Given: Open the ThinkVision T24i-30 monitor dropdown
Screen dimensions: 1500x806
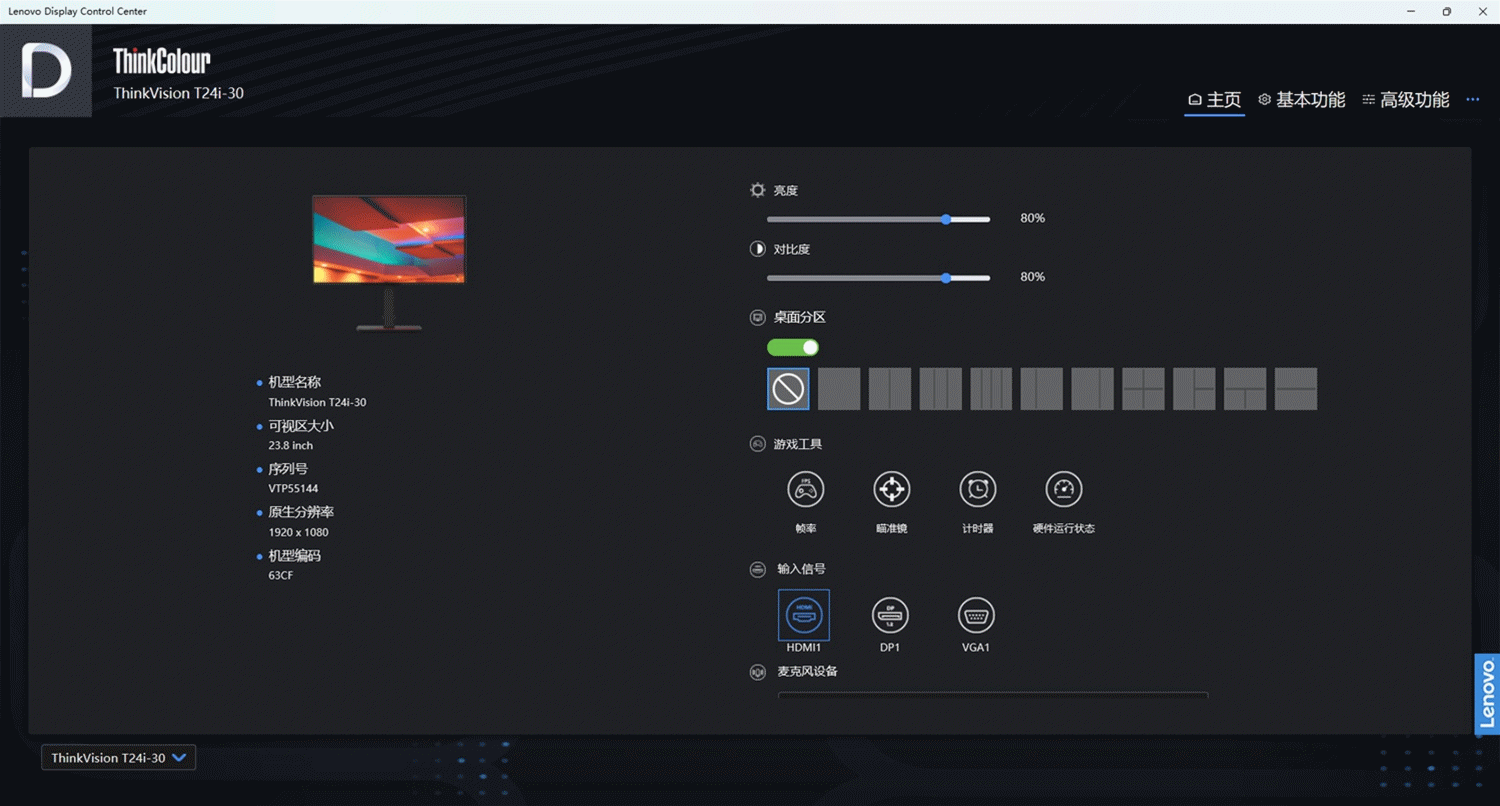Looking at the screenshot, I should (119, 758).
